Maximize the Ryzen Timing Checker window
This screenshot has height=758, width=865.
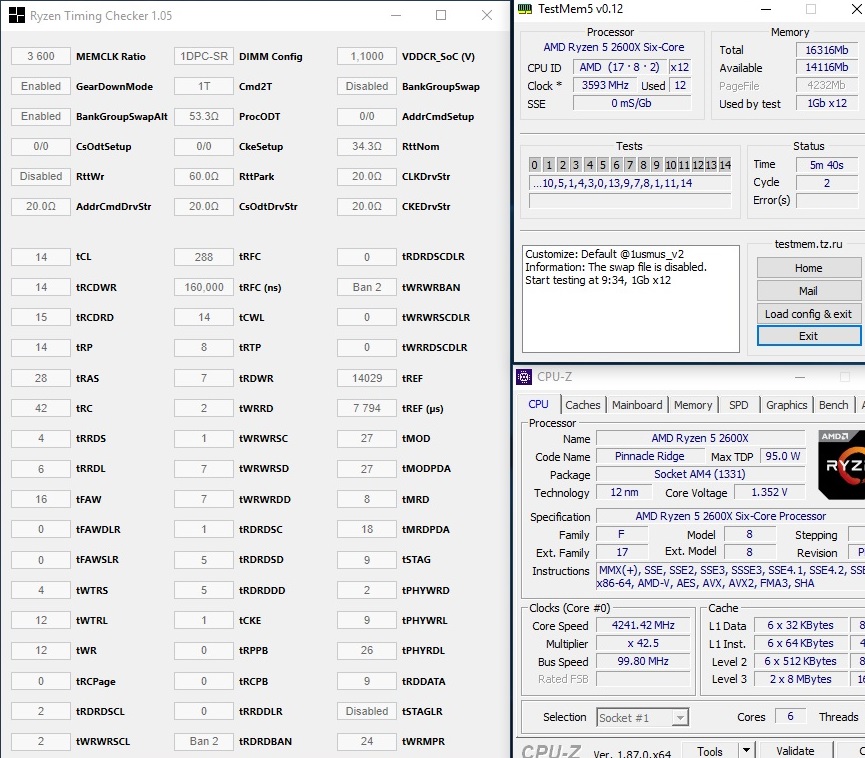pyautogui.click(x=441, y=15)
